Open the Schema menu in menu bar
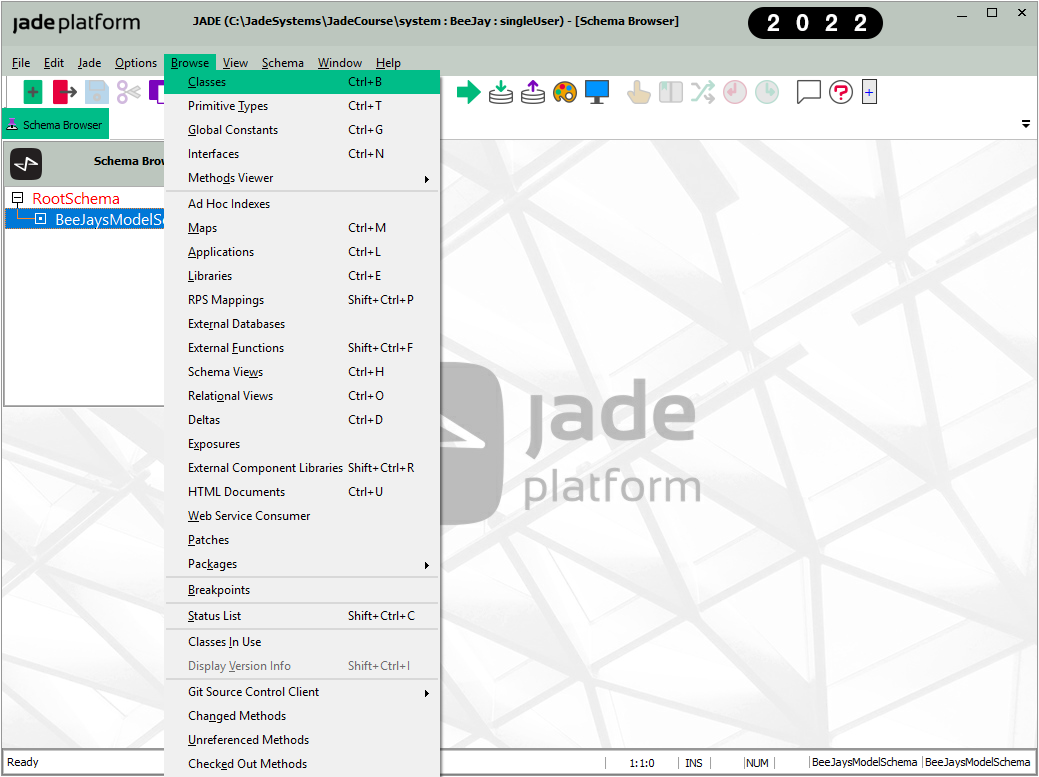 pos(282,63)
